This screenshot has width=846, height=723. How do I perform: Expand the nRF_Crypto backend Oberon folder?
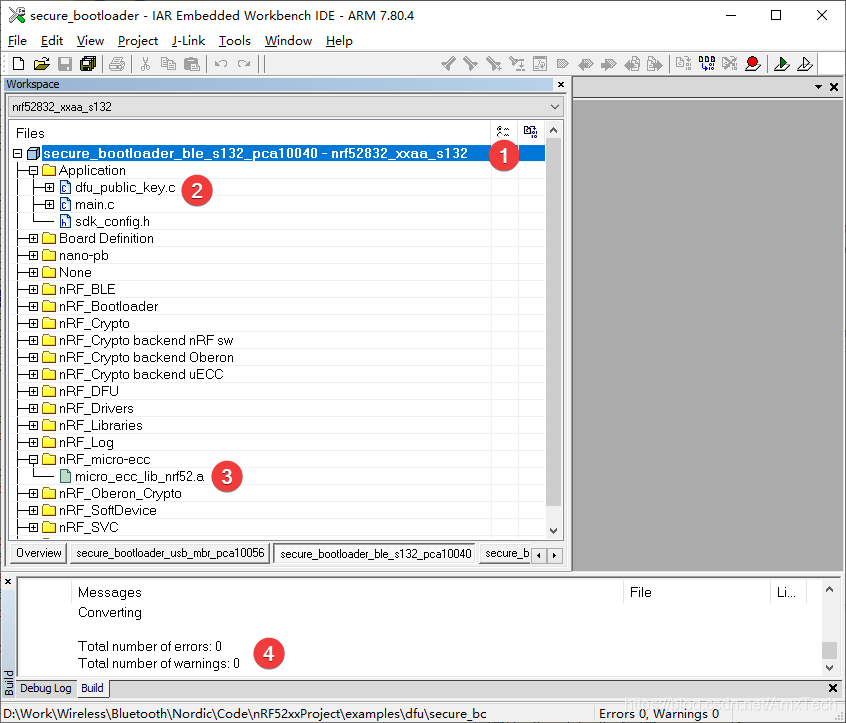pyautogui.click(x=33, y=357)
